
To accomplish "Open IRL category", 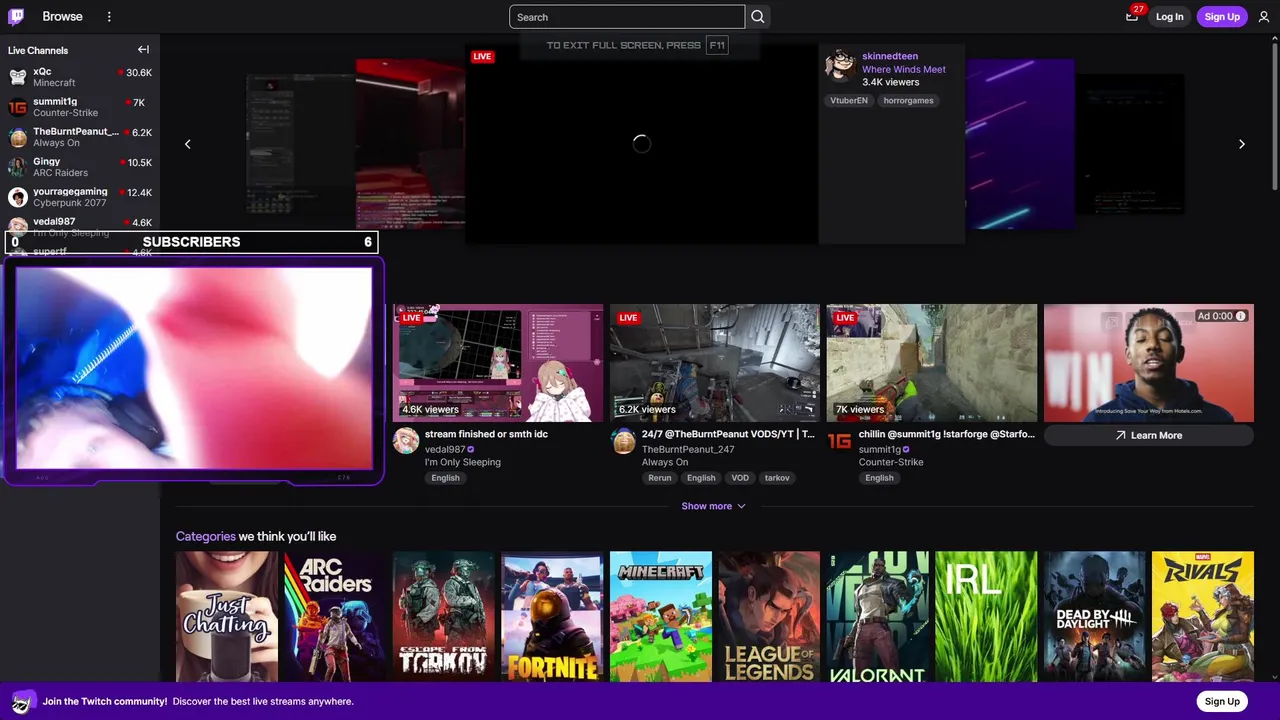I will 986,616.
